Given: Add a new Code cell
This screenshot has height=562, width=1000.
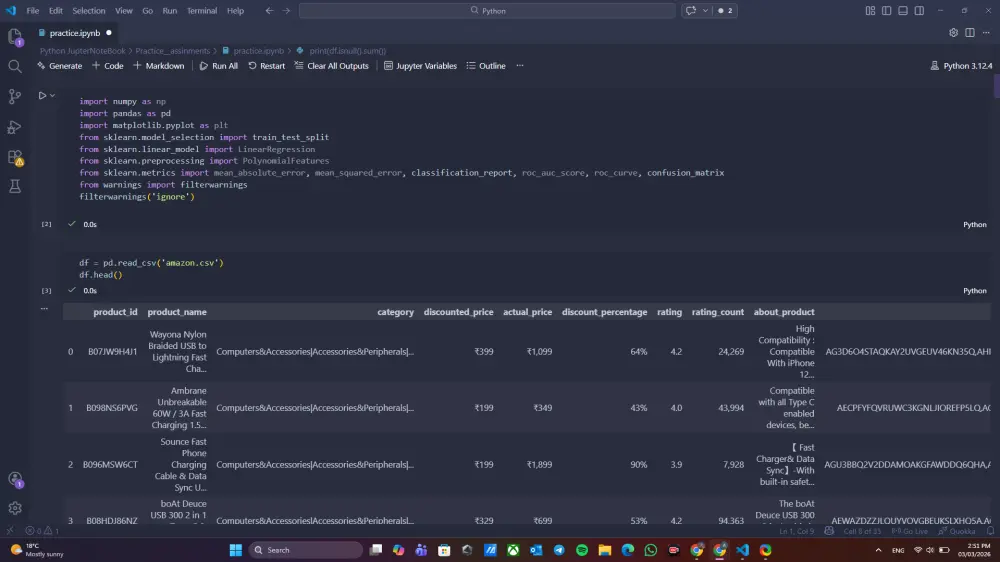Looking at the screenshot, I should coord(108,66).
